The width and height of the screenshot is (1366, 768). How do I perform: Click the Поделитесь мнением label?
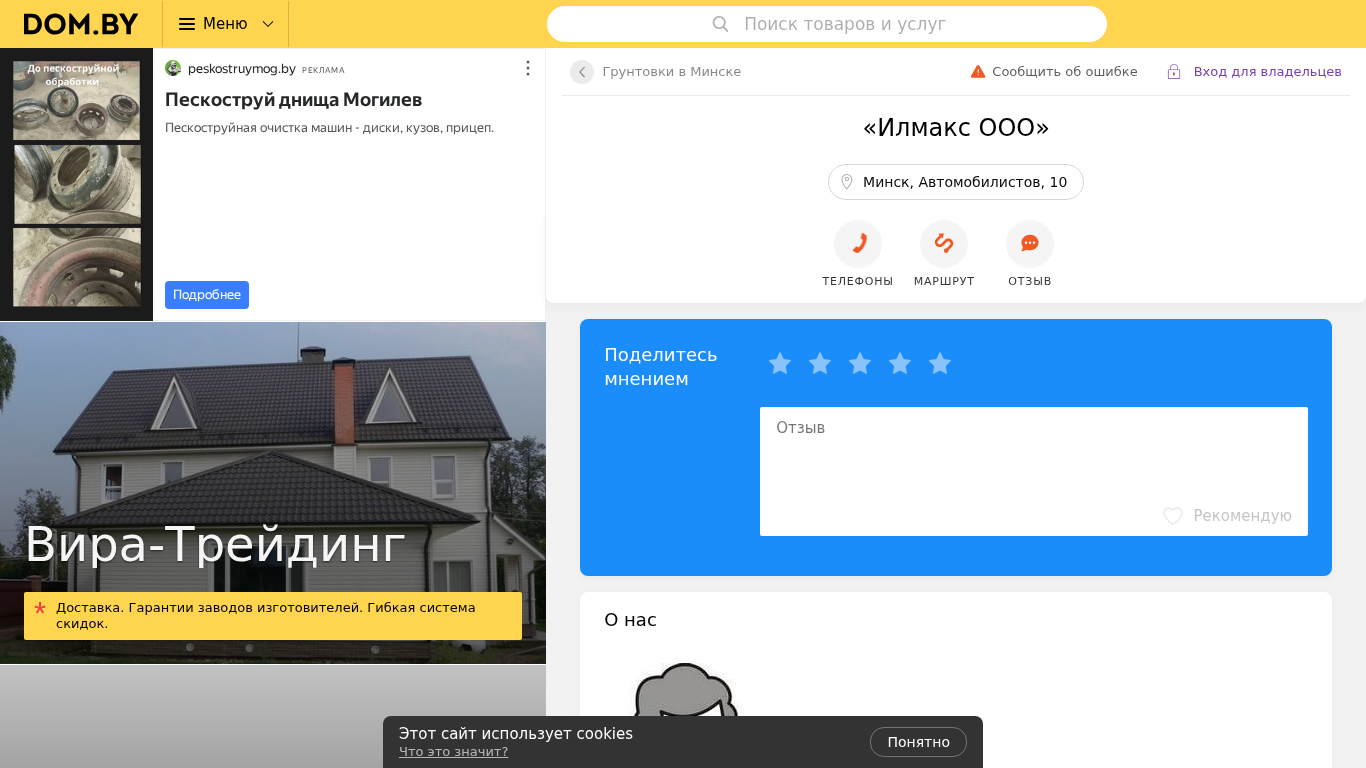click(x=661, y=367)
